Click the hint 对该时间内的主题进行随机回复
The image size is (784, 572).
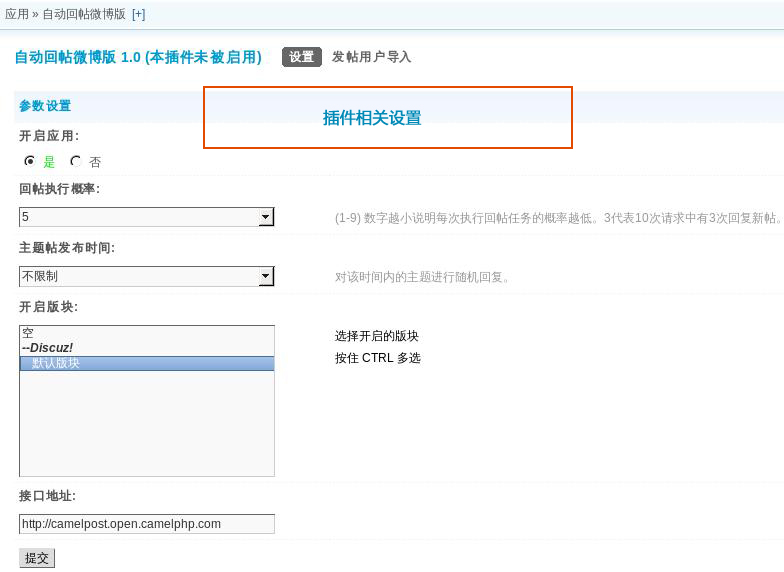(x=422, y=278)
